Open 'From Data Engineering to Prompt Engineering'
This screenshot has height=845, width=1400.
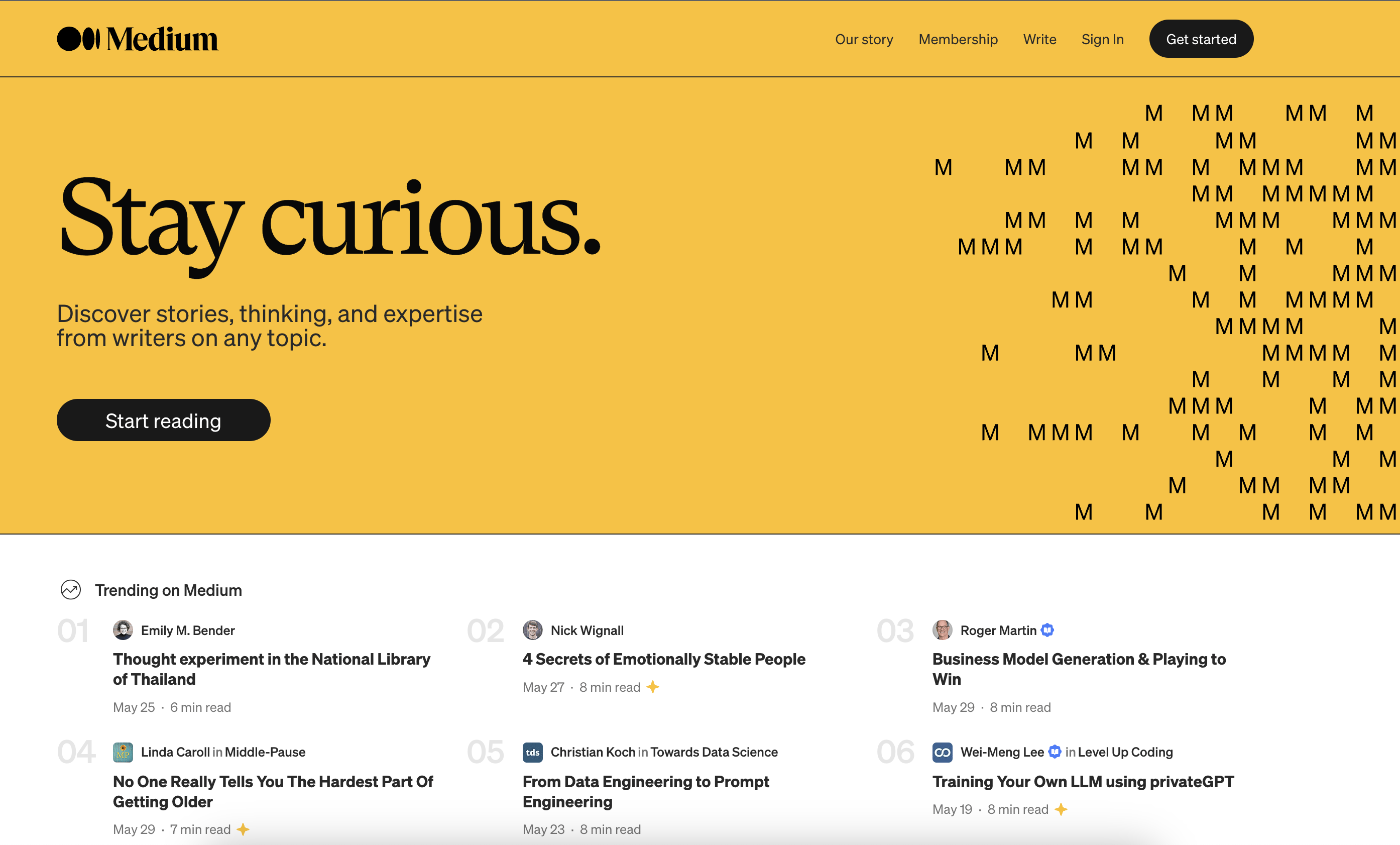coord(645,791)
